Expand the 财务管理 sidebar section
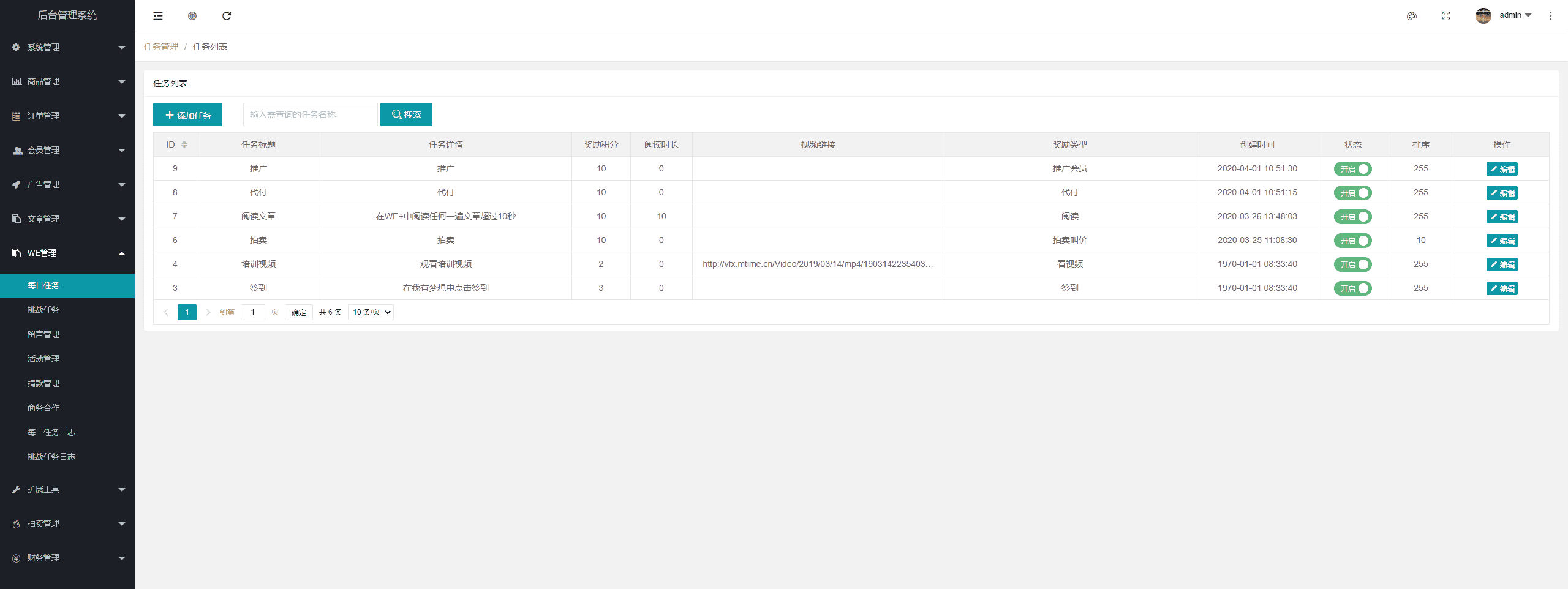Image resolution: width=1568 pixels, height=589 pixels. tap(67, 558)
